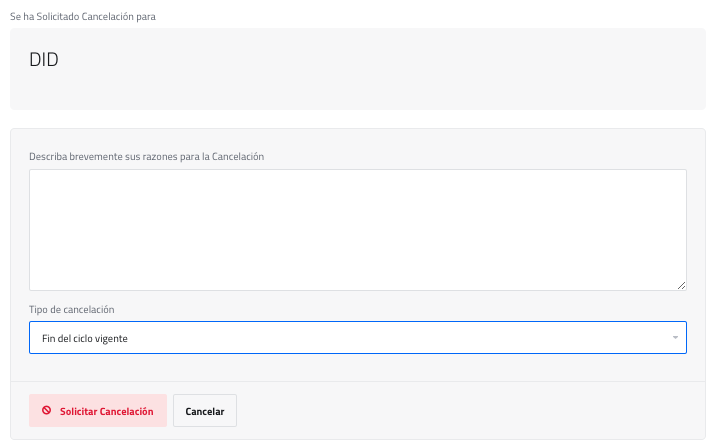The height and width of the screenshot is (447, 715).
Task: Click the Cancelar button
Action: [205, 411]
